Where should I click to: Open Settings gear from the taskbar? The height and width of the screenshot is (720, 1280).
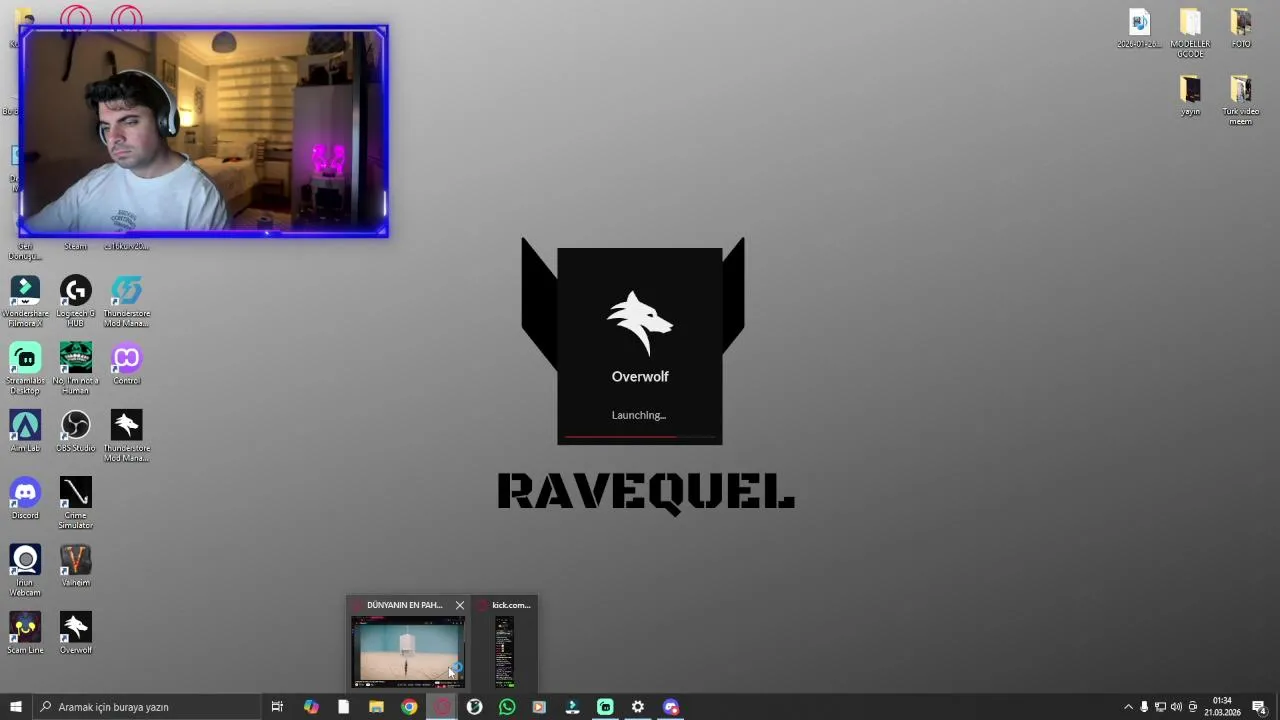[638, 707]
